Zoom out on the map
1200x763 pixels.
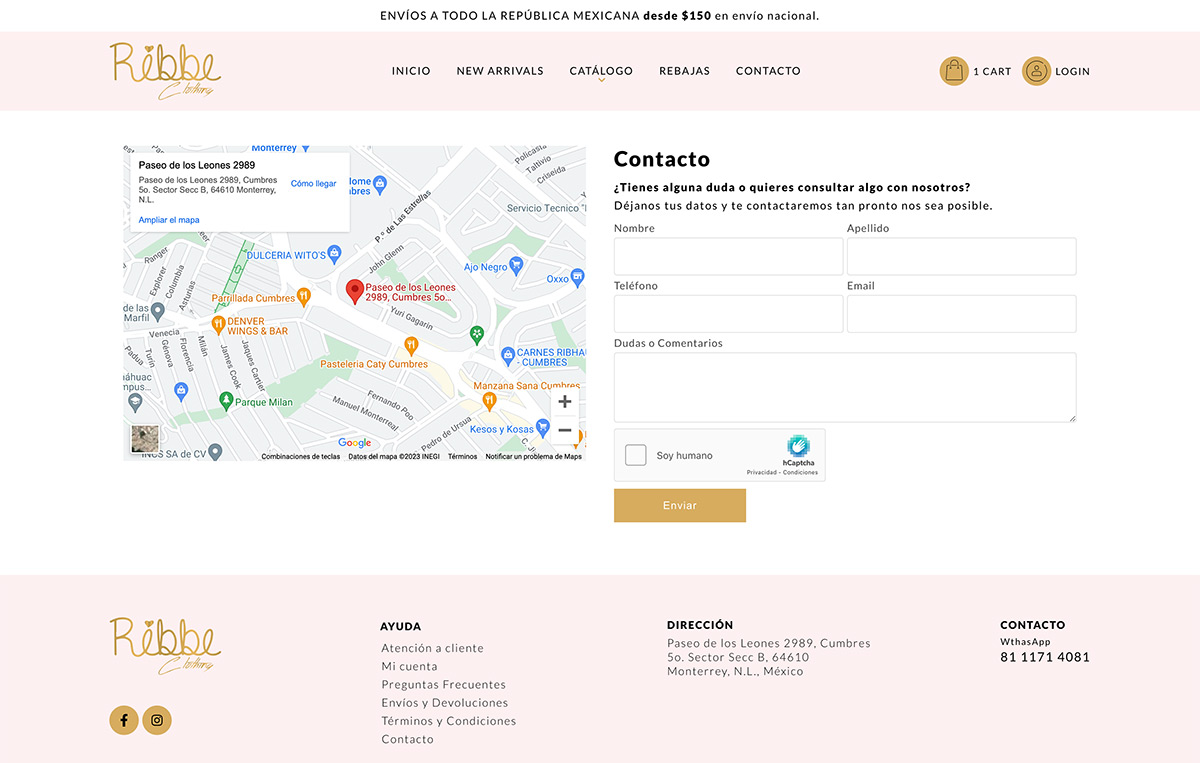[x=565, y=431]
